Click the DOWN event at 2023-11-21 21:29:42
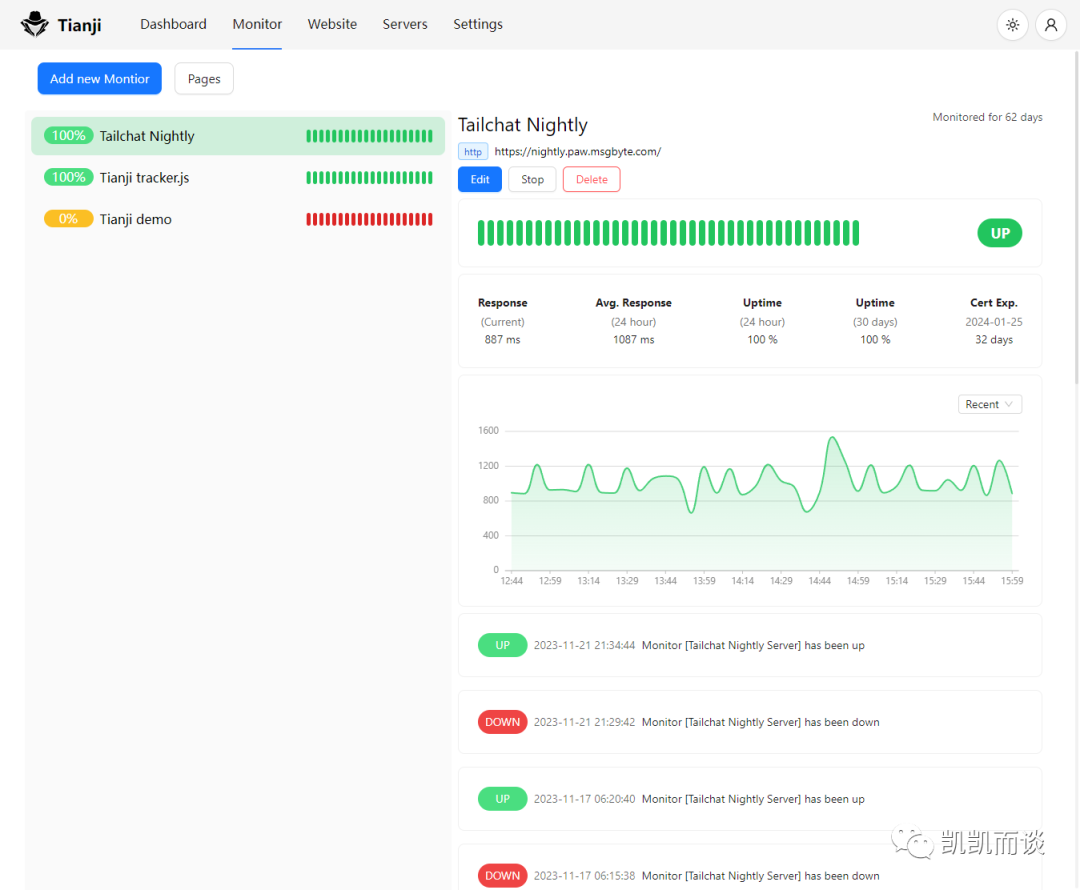 pyautogui.click(x=750, y=722)
